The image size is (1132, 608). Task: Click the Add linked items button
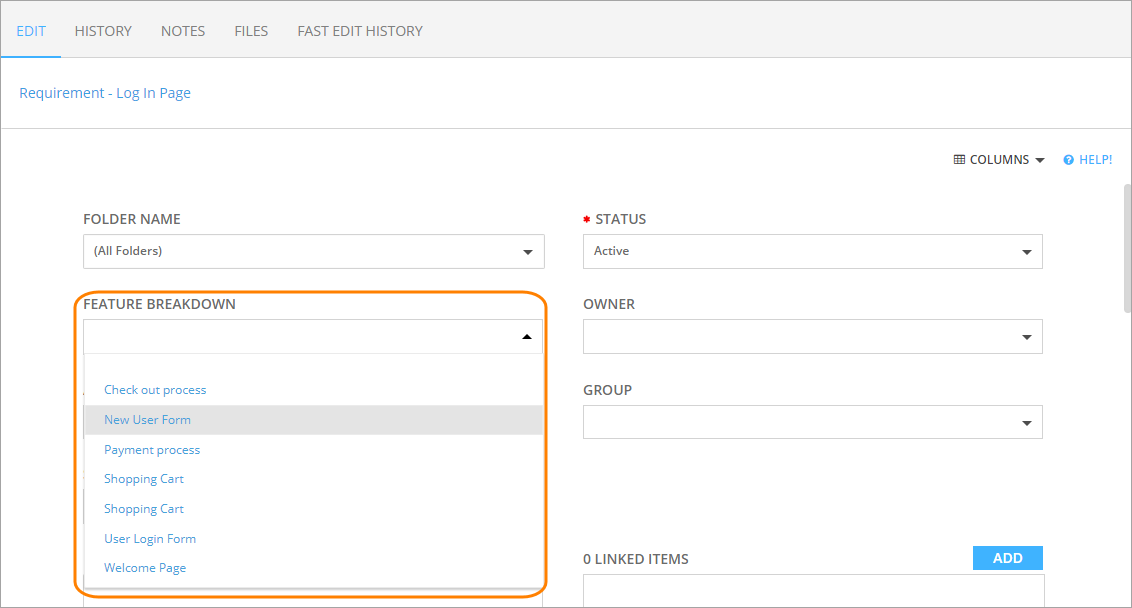click(x=1007, y=558)
